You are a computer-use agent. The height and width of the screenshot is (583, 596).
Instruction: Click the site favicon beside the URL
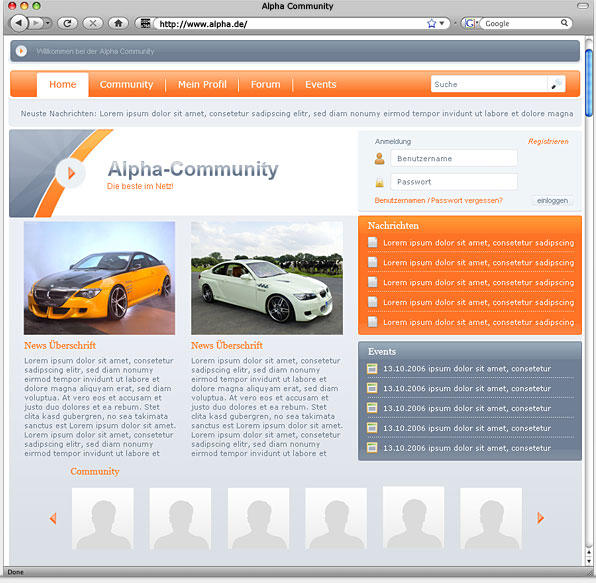[145, 24]
